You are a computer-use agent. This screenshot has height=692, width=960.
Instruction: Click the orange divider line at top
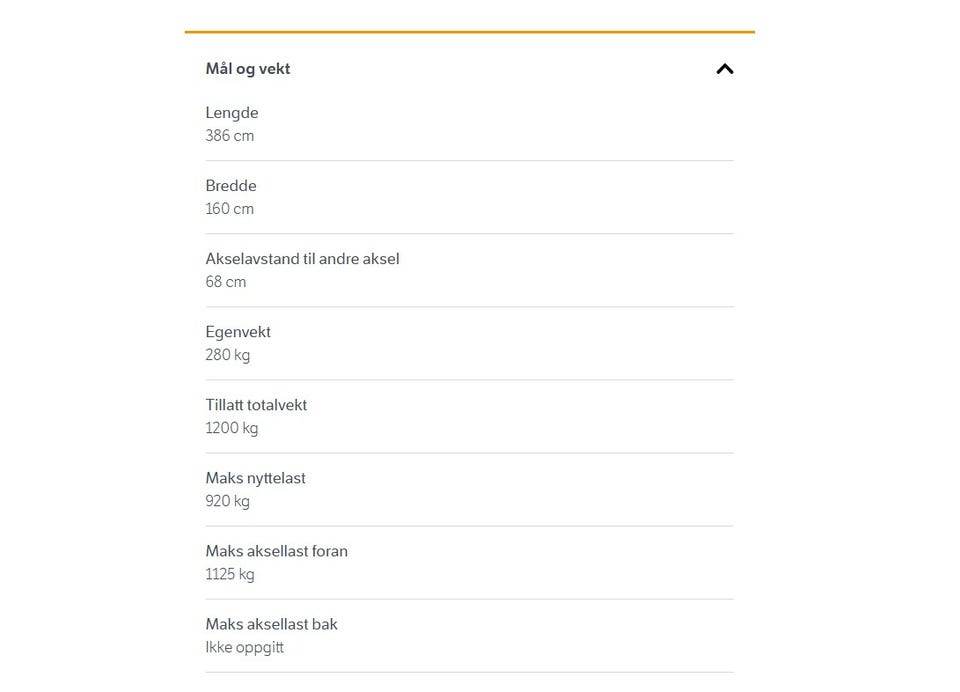point(469,32)
